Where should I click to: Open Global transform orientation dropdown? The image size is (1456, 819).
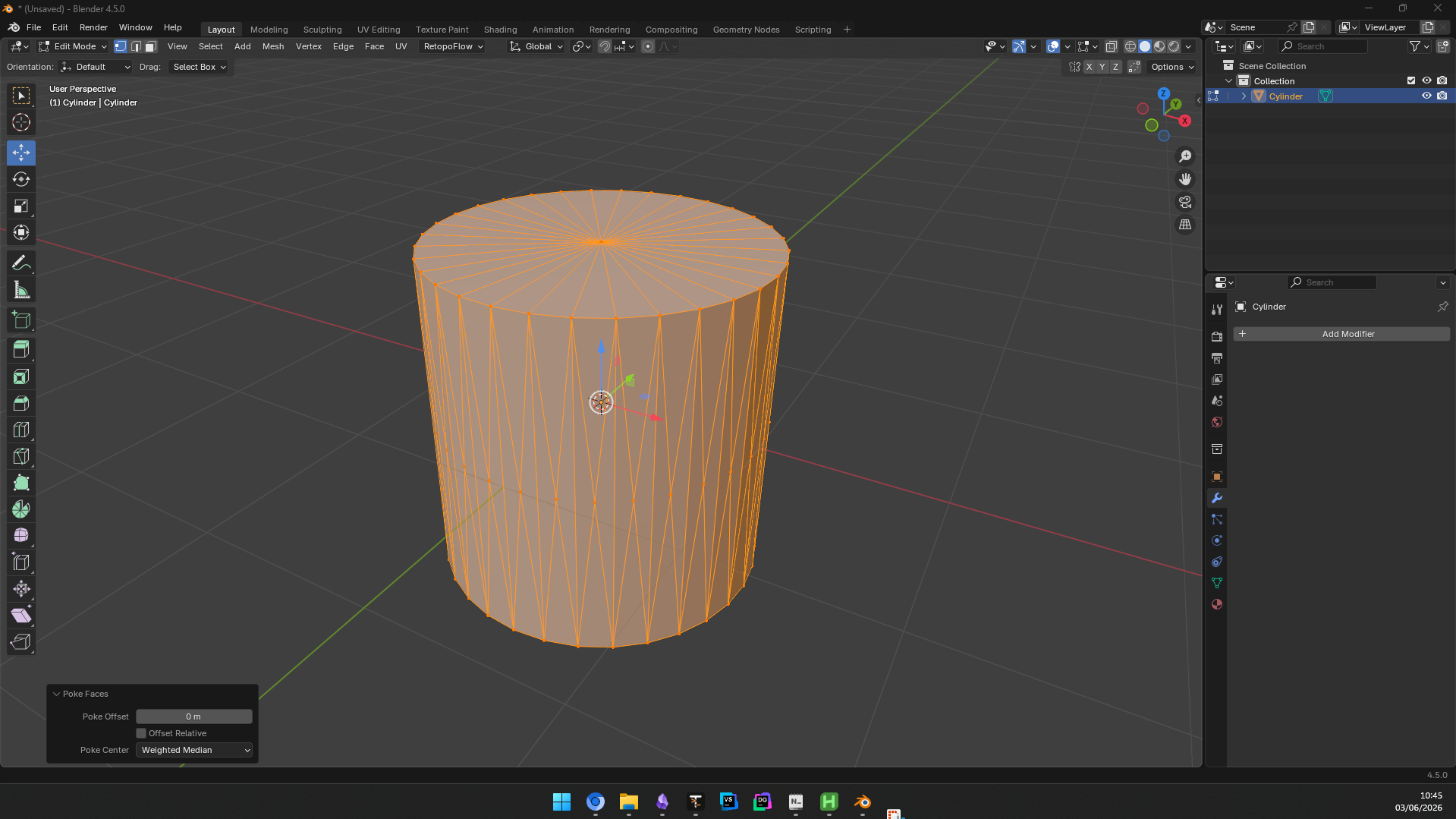536,46
